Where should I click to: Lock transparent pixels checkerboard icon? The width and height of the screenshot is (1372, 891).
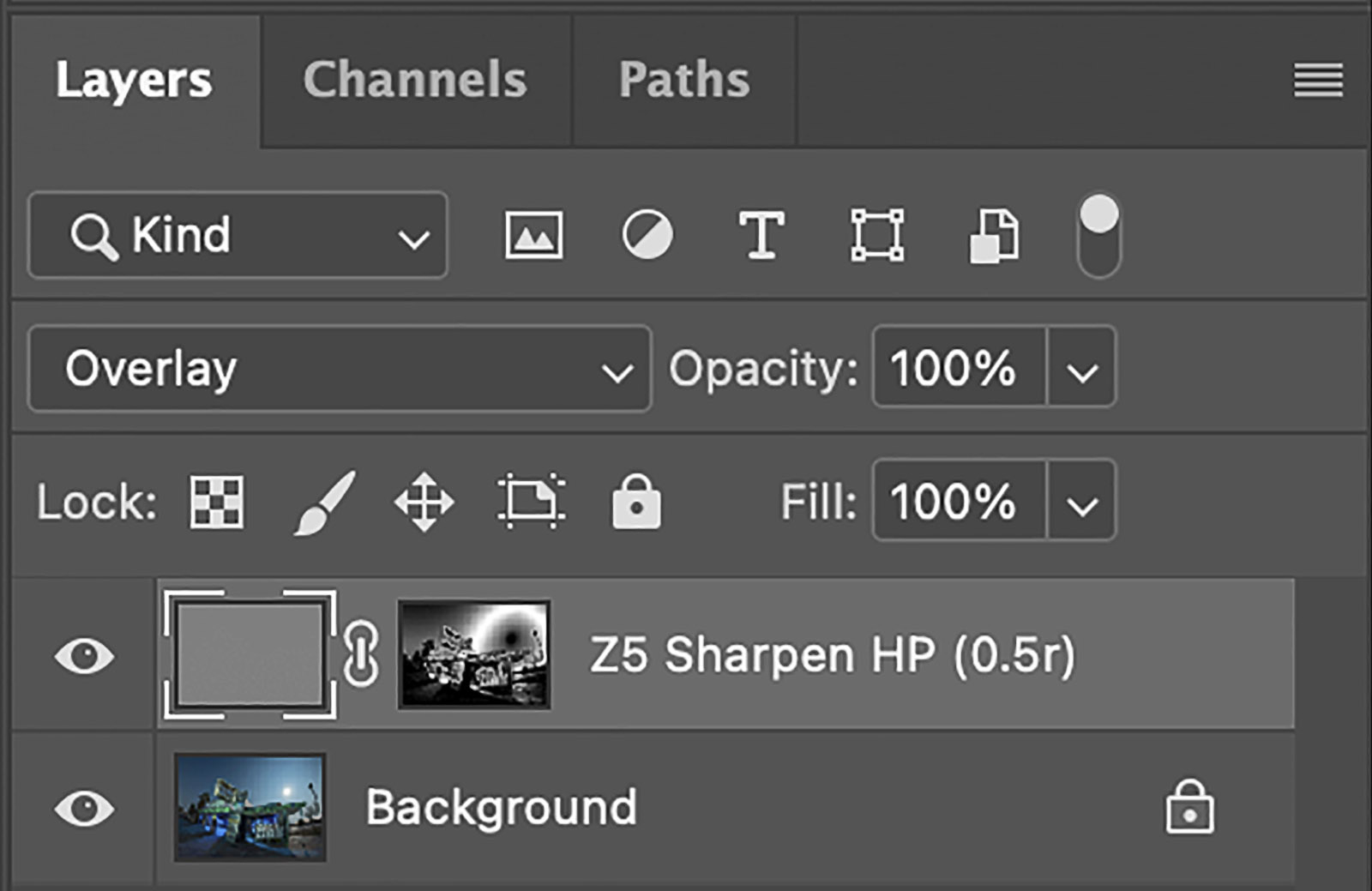coord(216,502)
